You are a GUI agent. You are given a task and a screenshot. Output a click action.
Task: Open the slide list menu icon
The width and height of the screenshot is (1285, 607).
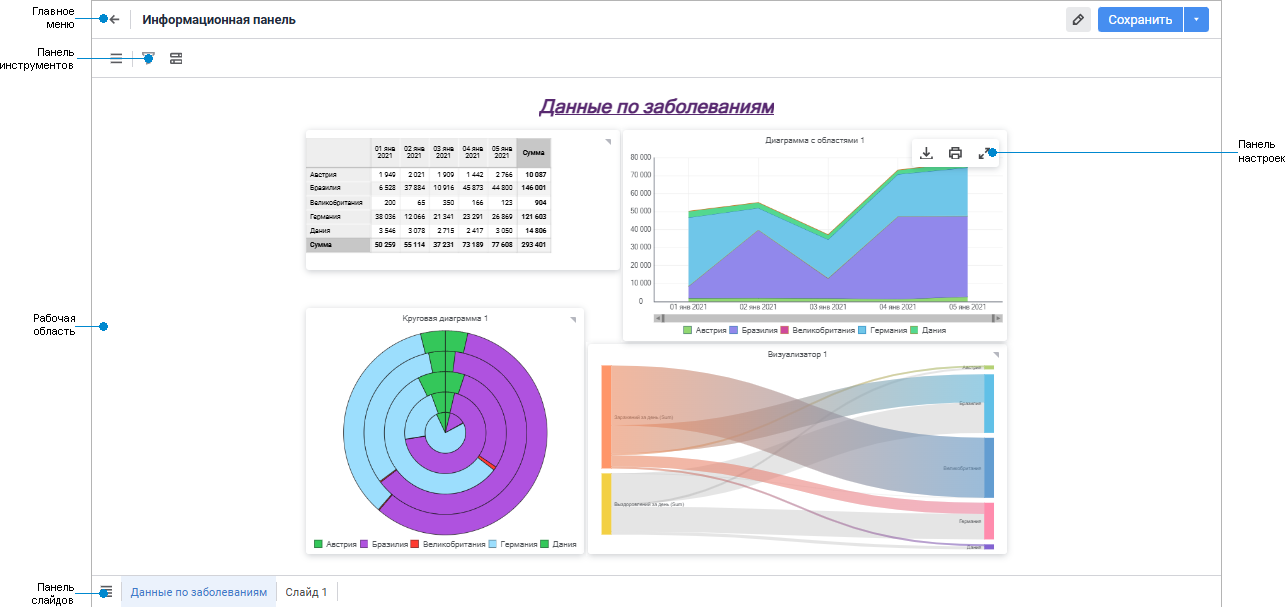click(106, 592)
